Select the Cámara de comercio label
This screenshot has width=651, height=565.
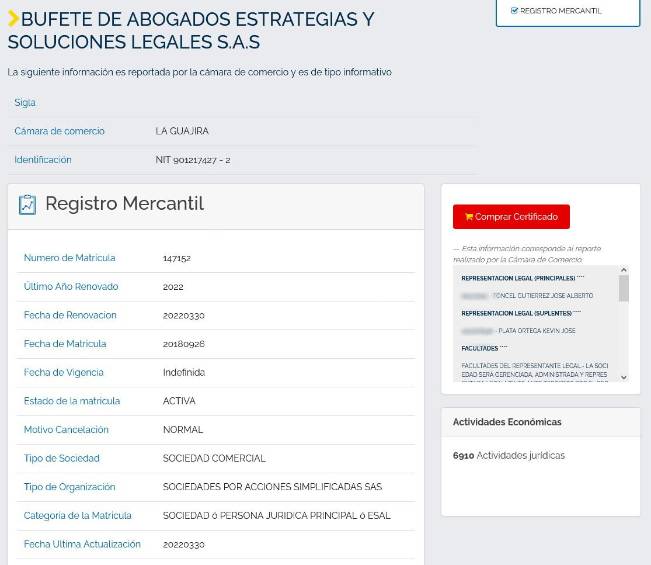coord(59,131)
